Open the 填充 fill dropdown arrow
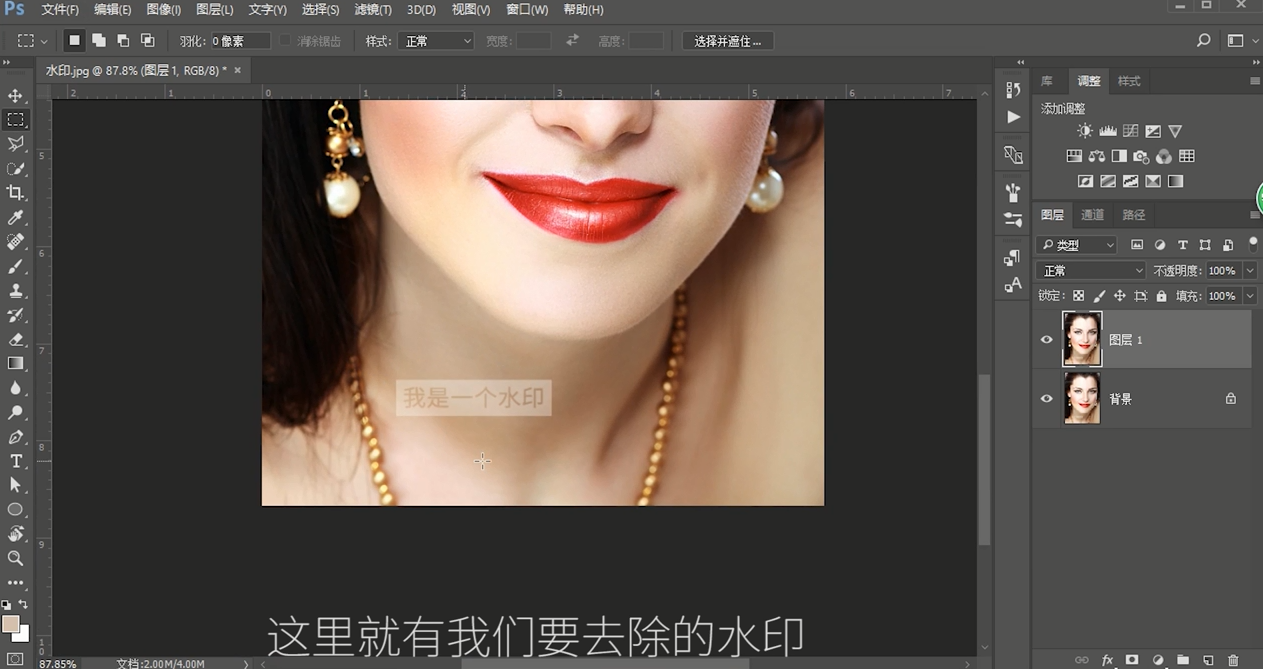This screenshot has height=669, width=1263. pyautogui.click(x=1249, y=296)
